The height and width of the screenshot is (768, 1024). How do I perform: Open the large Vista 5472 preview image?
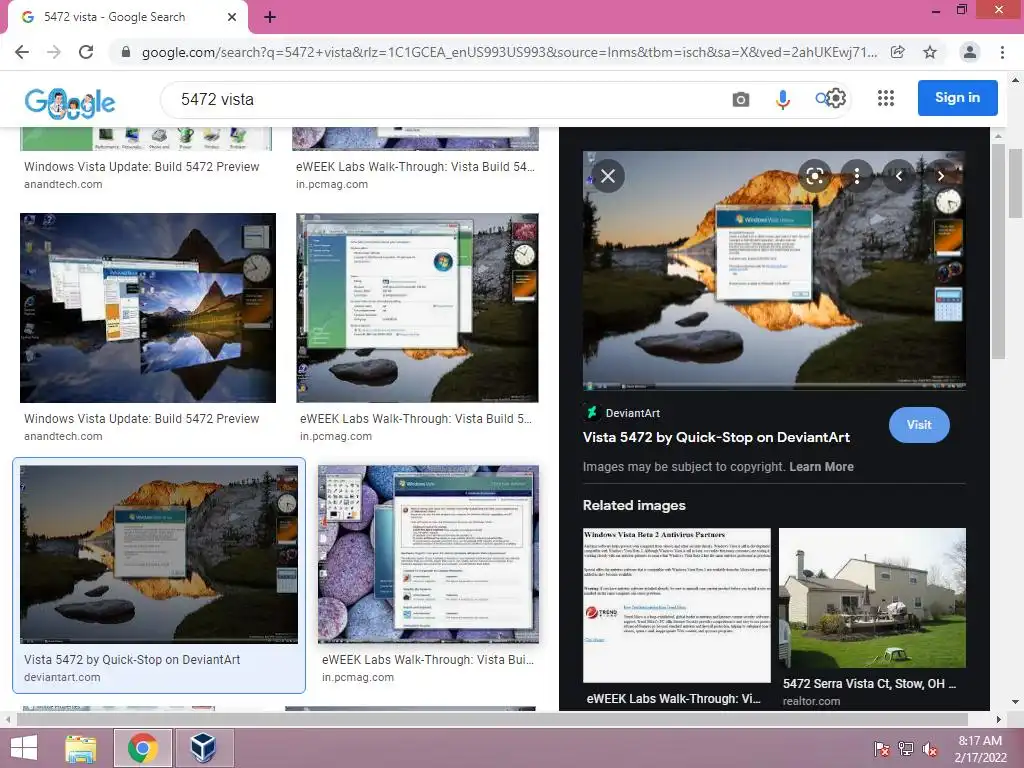coord(774,271)
